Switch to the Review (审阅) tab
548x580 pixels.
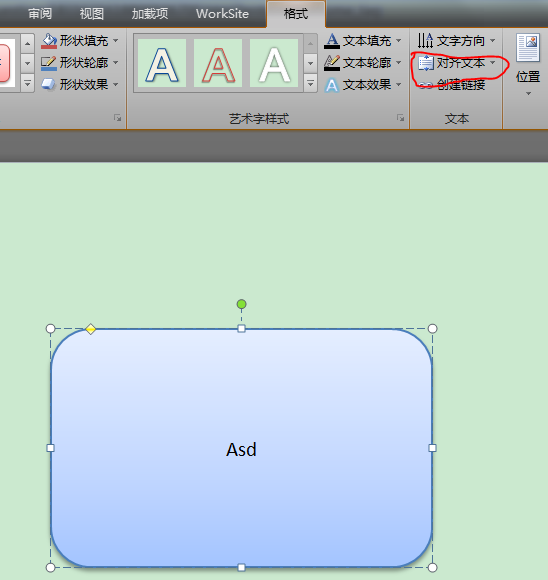point(40,14)
